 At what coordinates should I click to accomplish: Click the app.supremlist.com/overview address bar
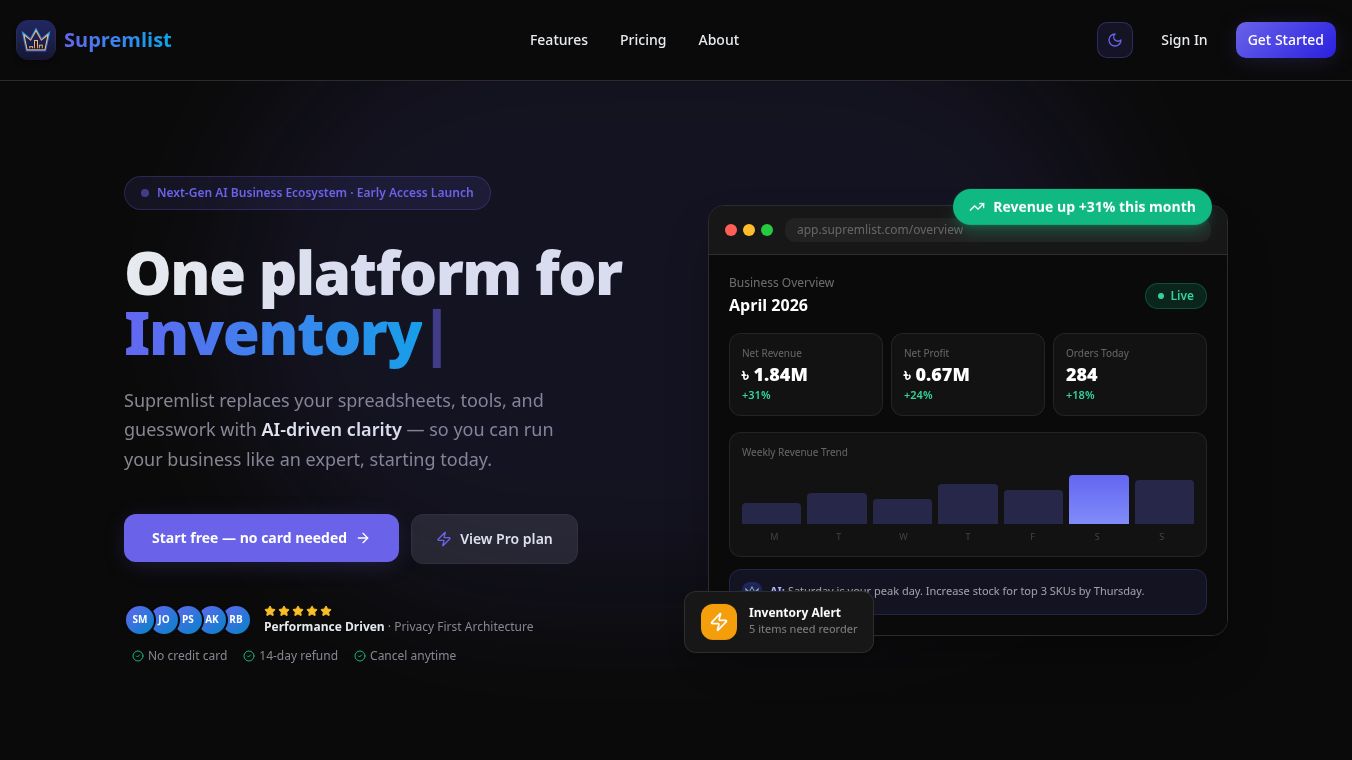[x=998, y=230]
